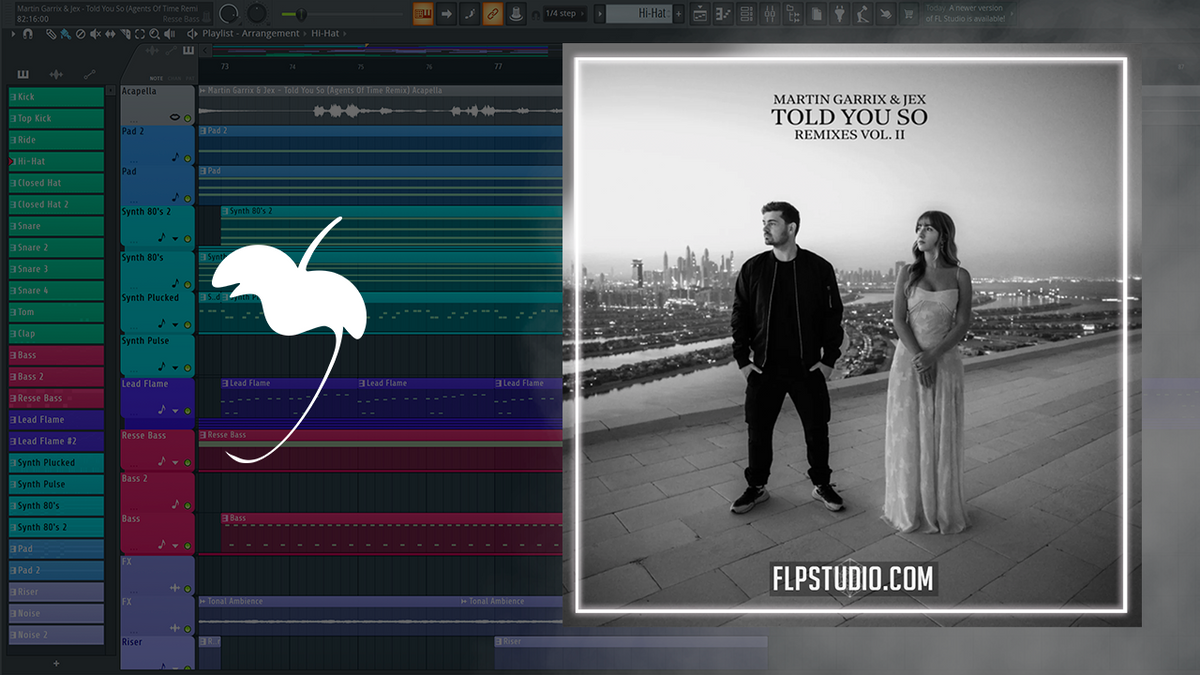Open the FL Studio Shop cart icon
The image size is (1200, 675).
coord(909,12)
